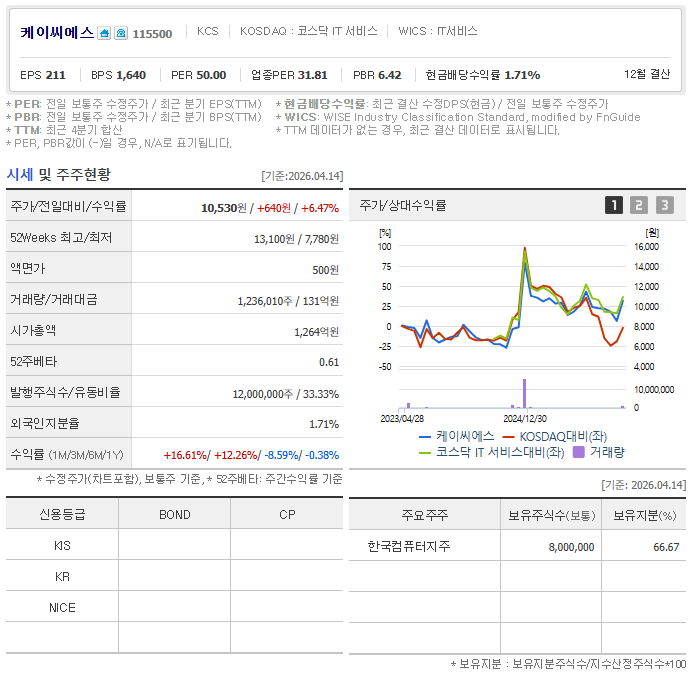696x681 pixels.
Task: Click the 보유지분(%) column header
Action: (x=644, y=515)
